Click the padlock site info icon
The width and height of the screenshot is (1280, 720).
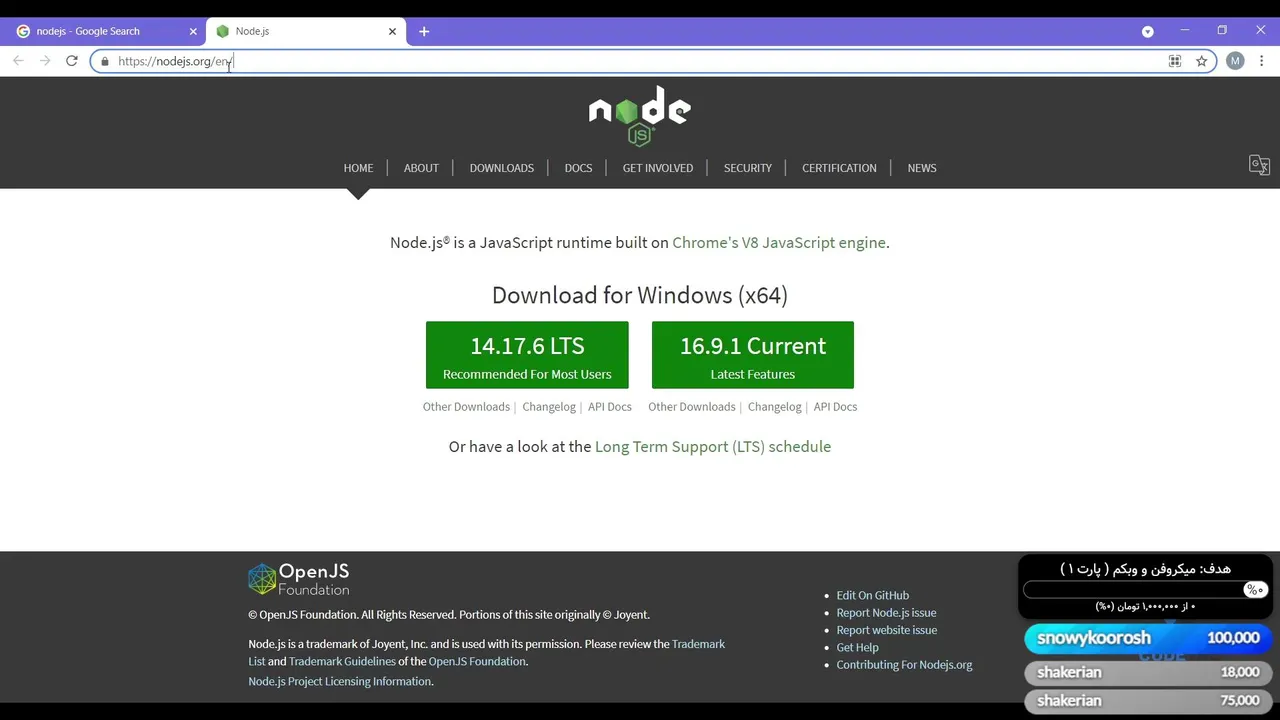pyautogui.click(x=105, y=61)
